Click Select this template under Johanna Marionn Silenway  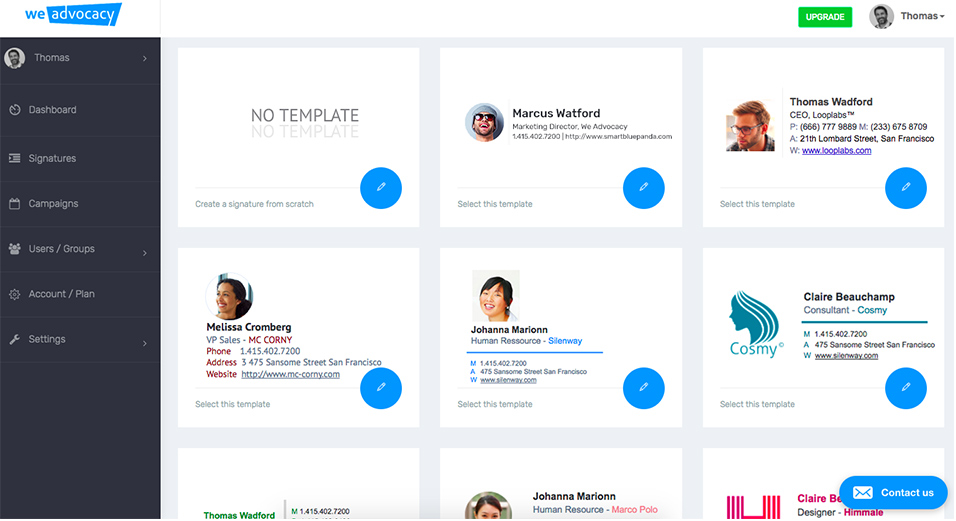[x=495, y=404]
